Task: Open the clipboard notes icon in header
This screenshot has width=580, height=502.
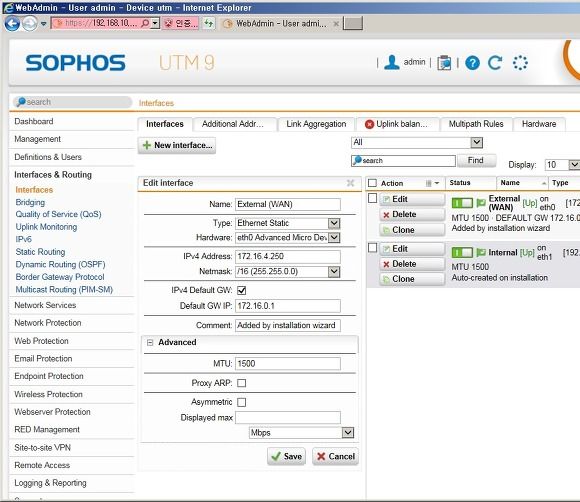Action: click(444, 63)
